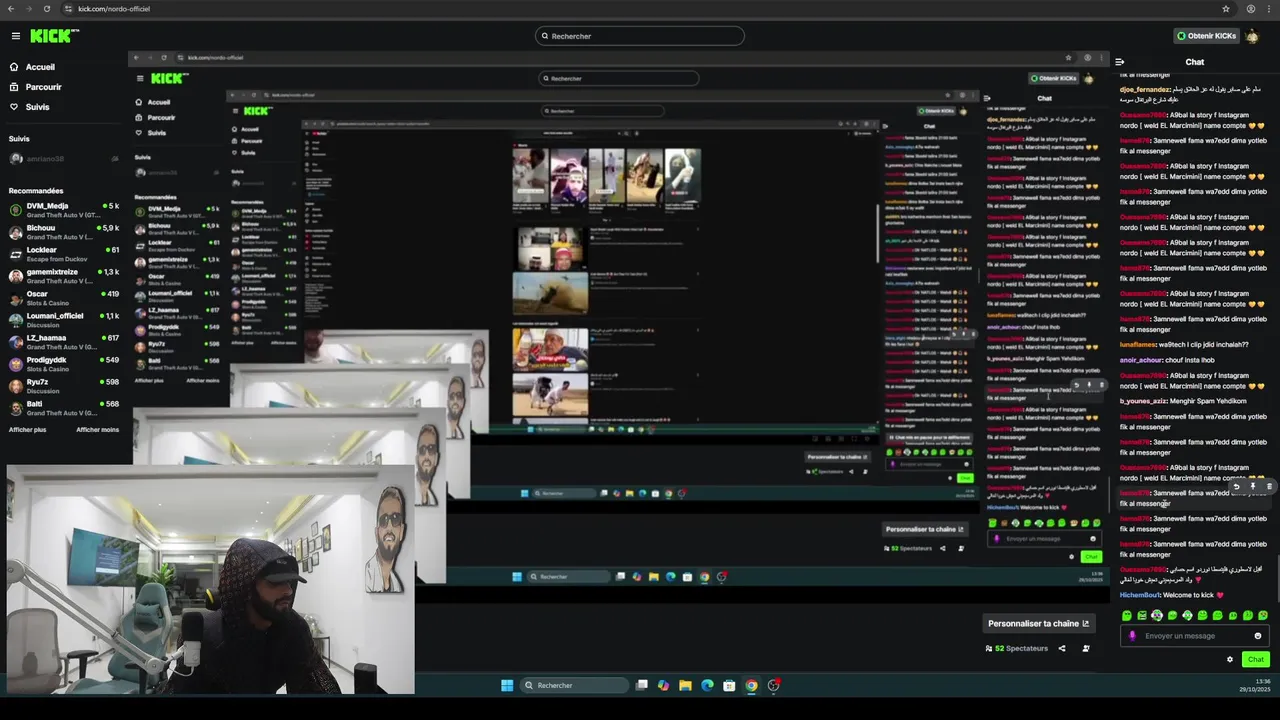The image size is (1280, 720).
Task: Open Bichouu channel in Recommandées
Action: [64, 232]
